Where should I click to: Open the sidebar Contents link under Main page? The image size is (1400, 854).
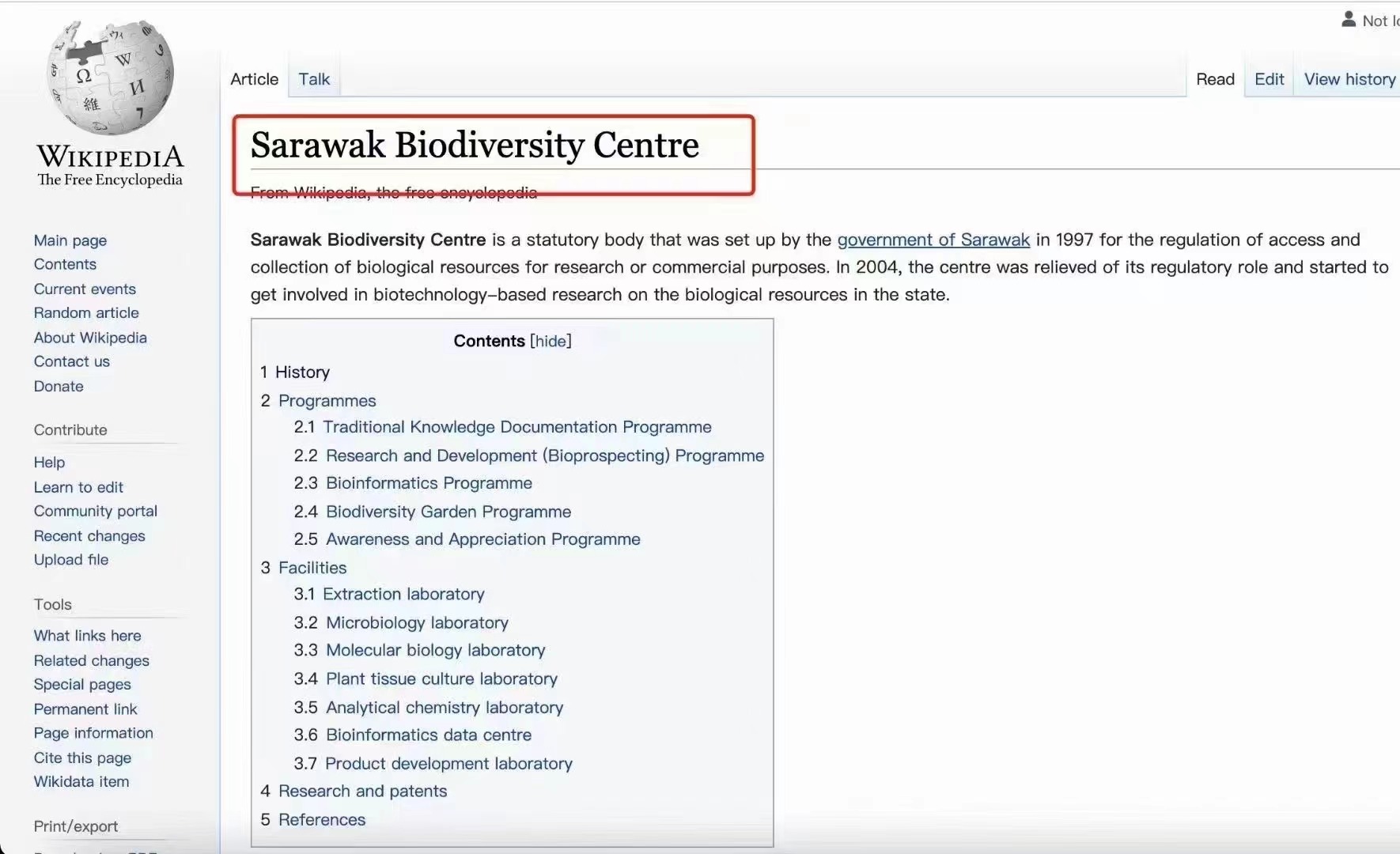click(x=65, y=264)
